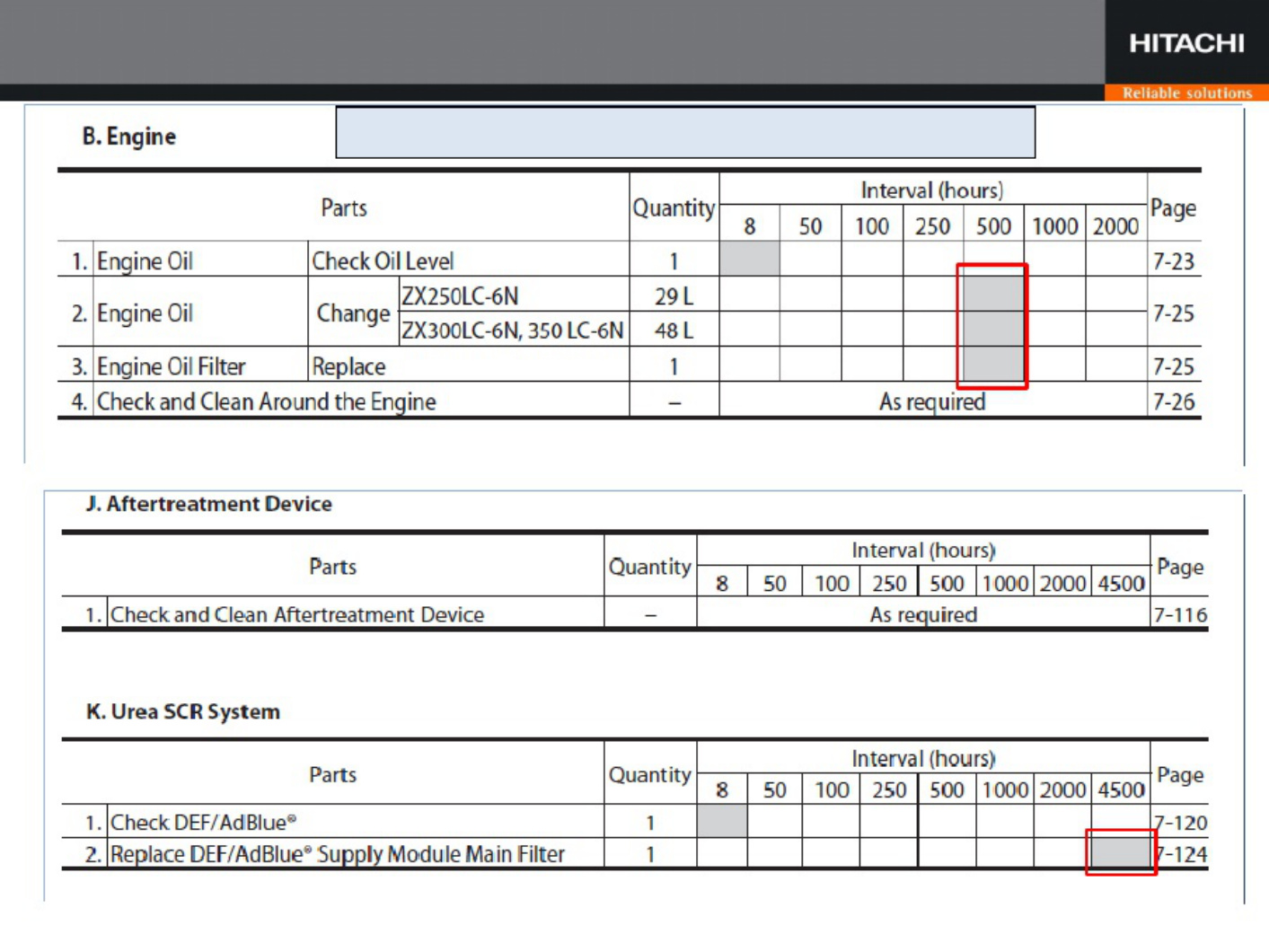Select the "B. Engine" heading
Image resolution: width=1269 pixels, height=952 pixels.
click(x=128, y=137)
